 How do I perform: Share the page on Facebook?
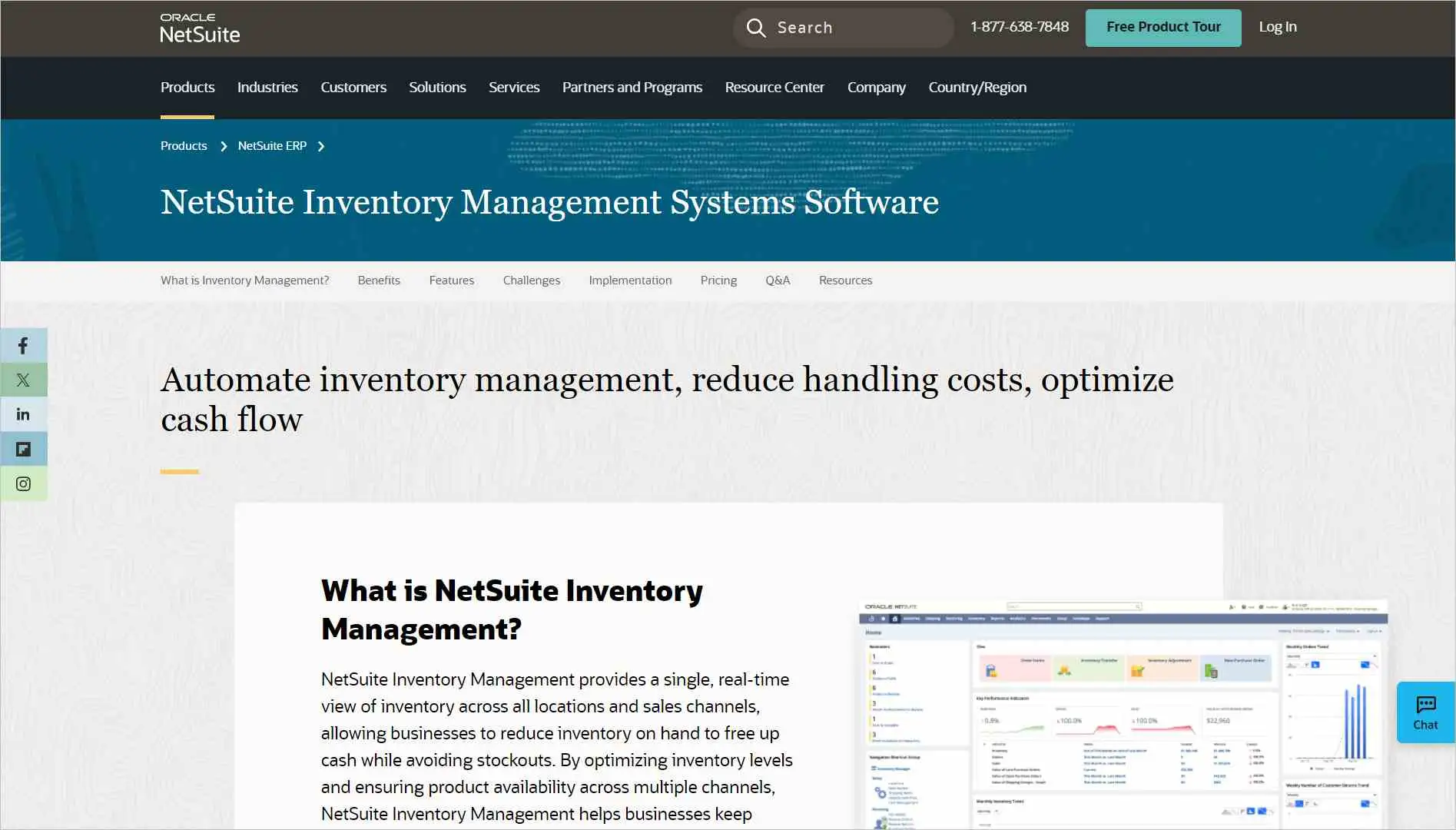[24, 345]
